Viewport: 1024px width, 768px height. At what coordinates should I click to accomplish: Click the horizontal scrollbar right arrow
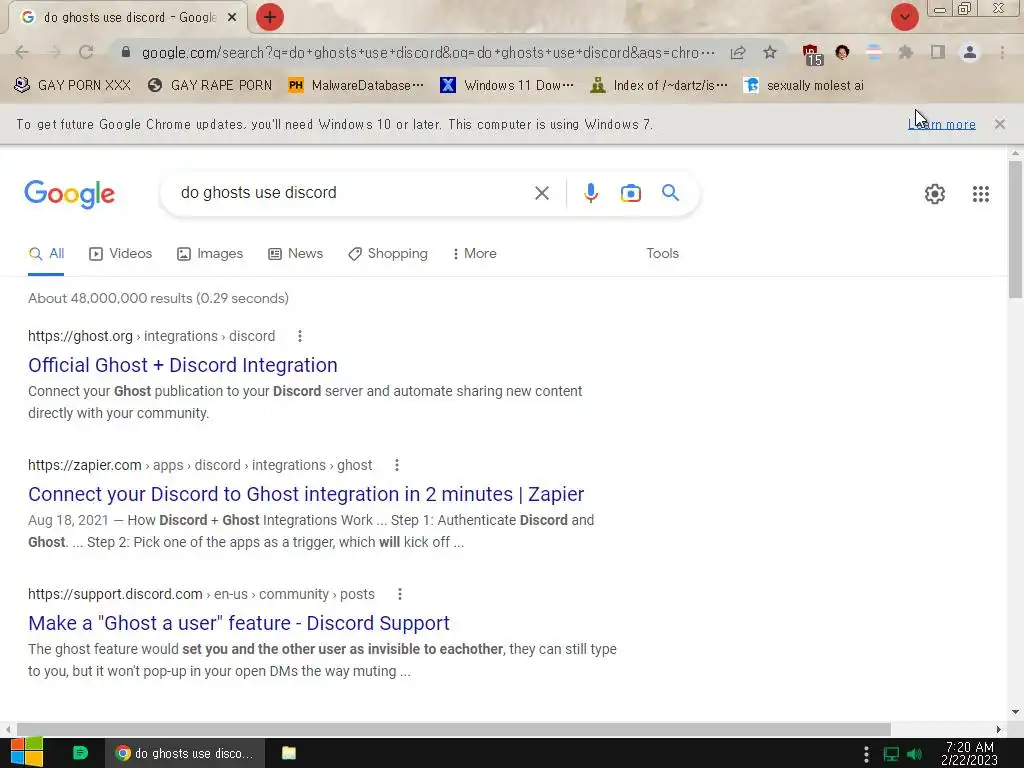[999, 729]
